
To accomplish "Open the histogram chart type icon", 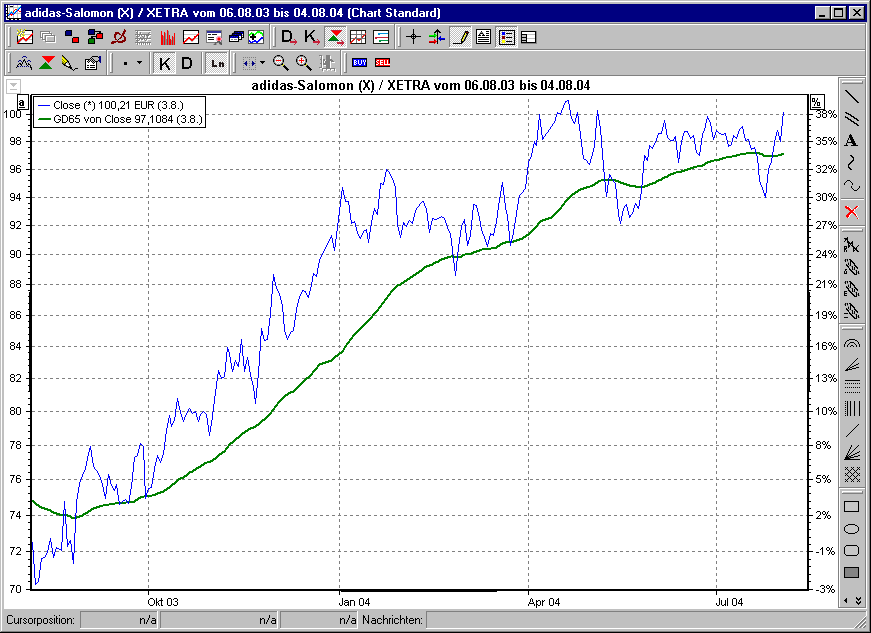I will 165,37.
